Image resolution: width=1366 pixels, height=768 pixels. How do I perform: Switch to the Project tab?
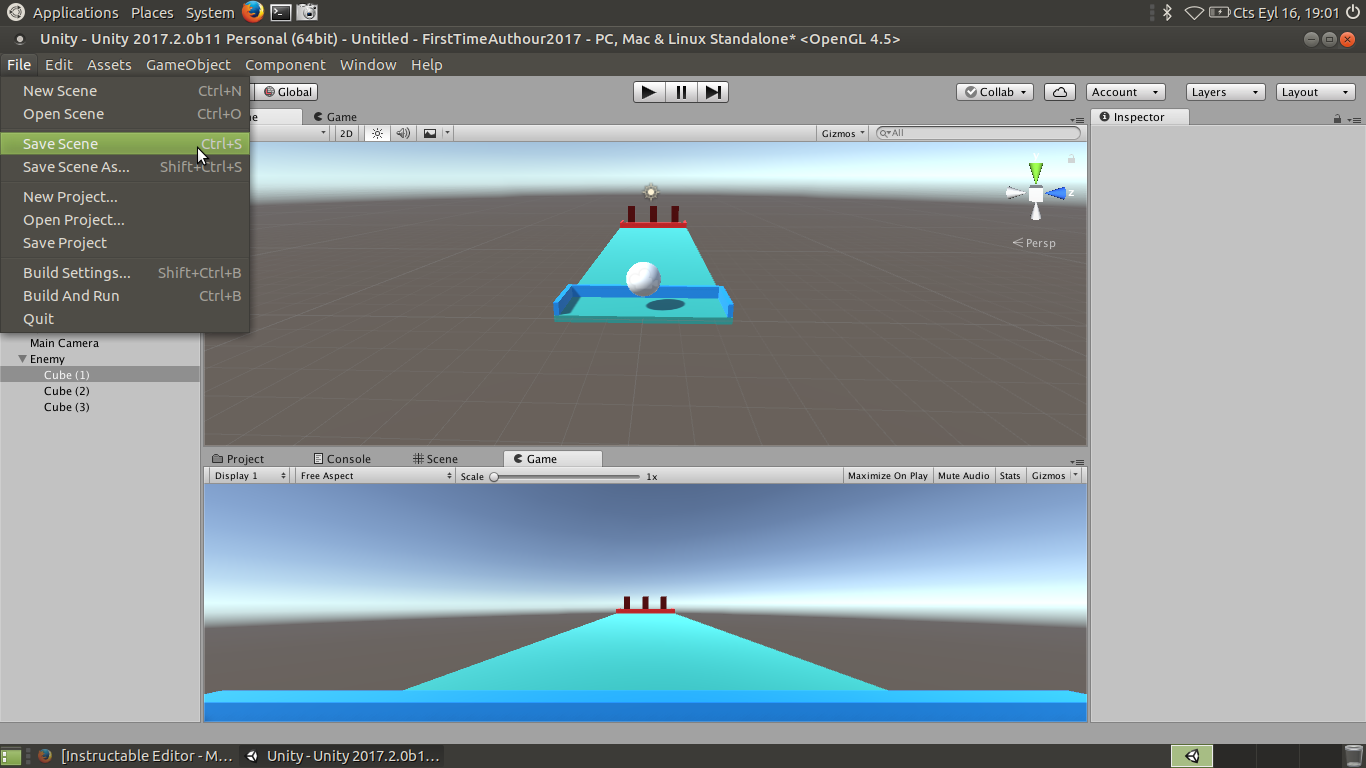click(x=238, y=459)
